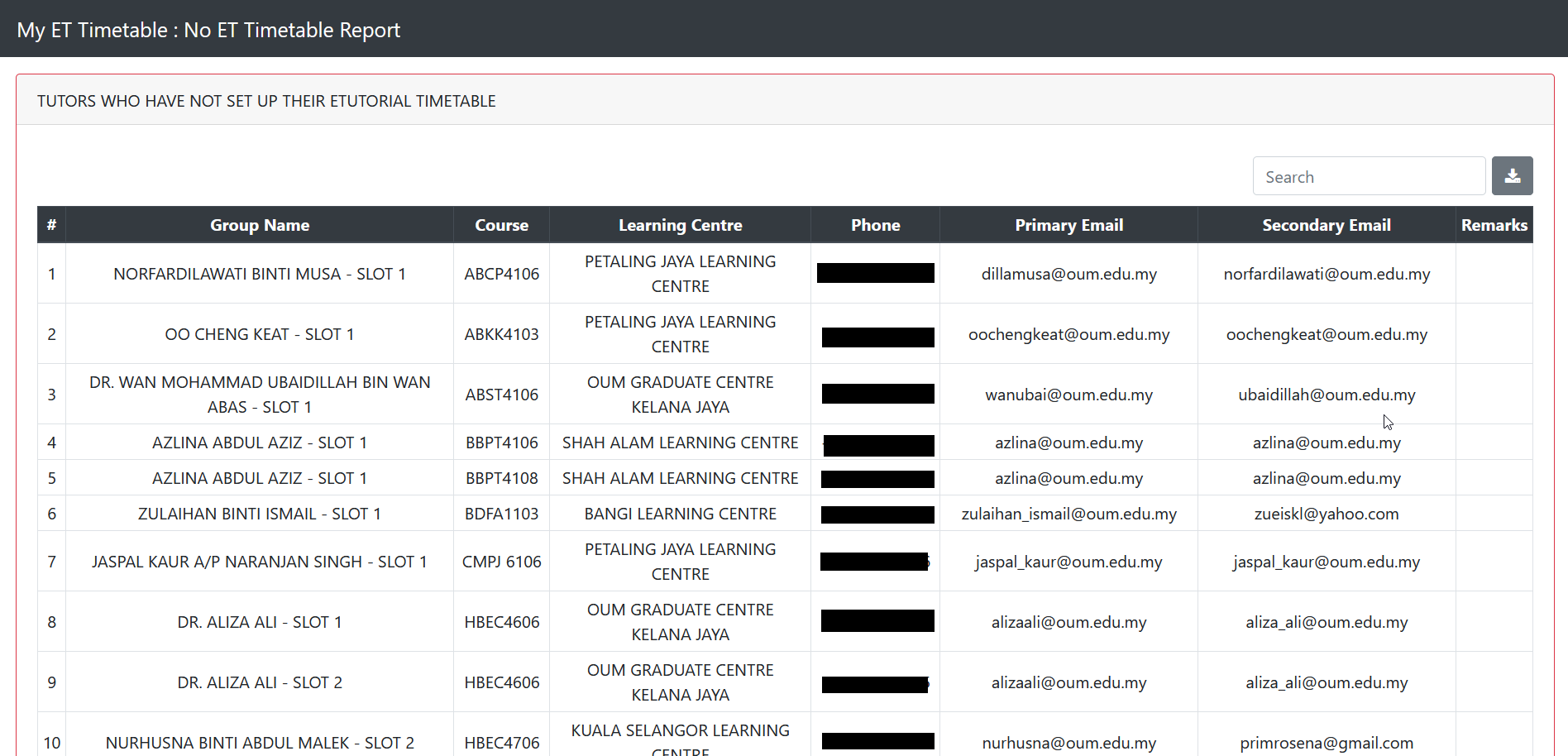The height and width of the screenshot is (756, 1568).
Task: Click the My ET Timetable page title
Action: pos(208,30)
